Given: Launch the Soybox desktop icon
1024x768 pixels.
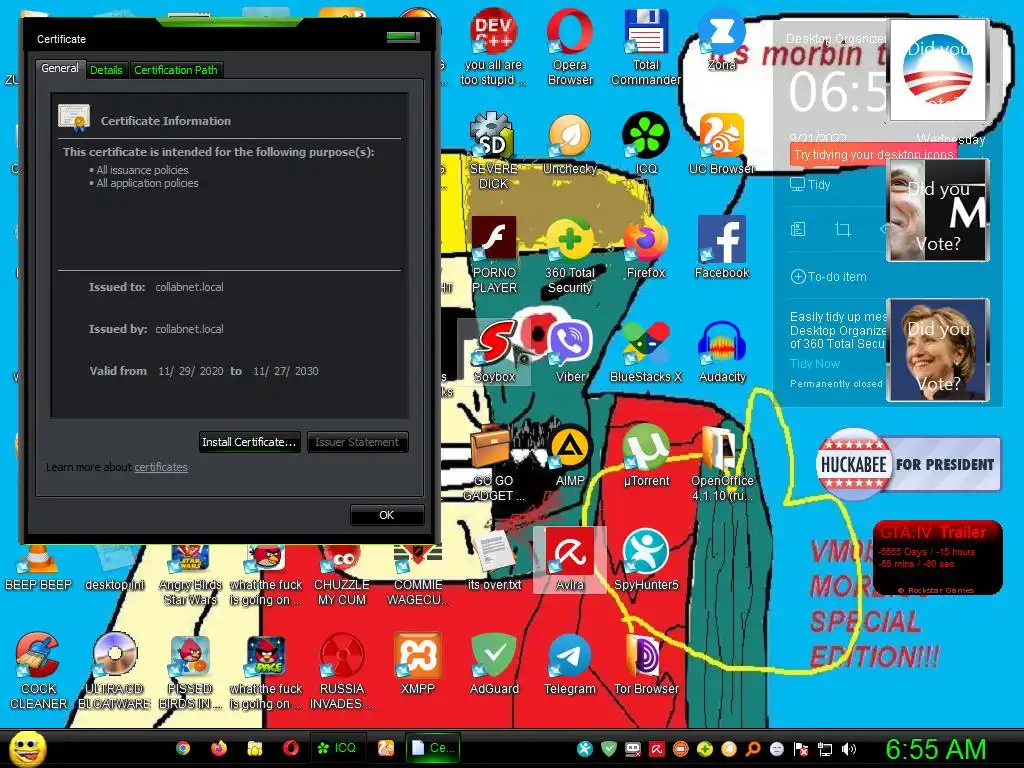Looking at the screenshot, I should coord(494,353).
